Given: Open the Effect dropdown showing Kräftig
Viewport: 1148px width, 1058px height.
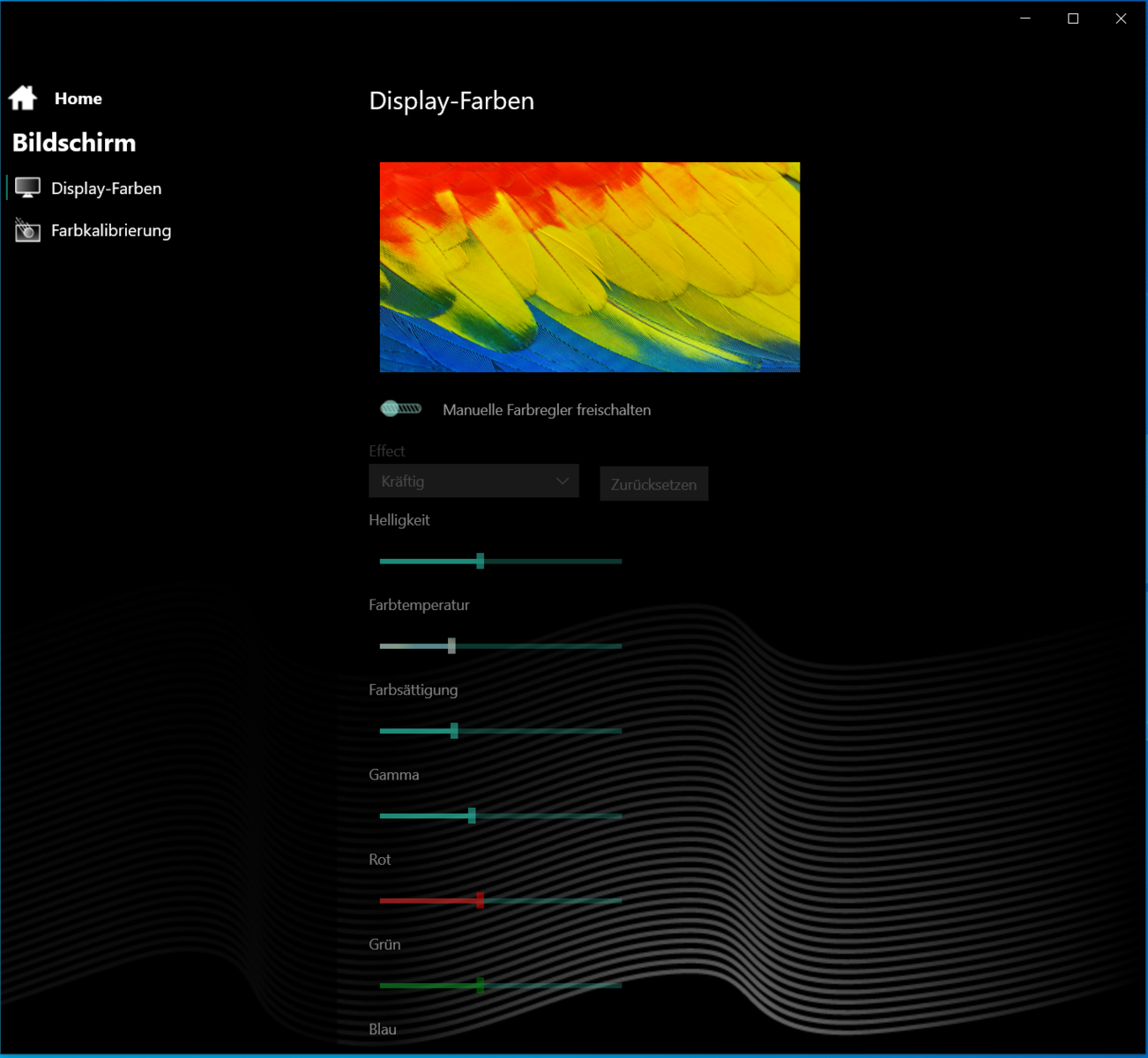Looking at the screenshot, I should (473, 481).
